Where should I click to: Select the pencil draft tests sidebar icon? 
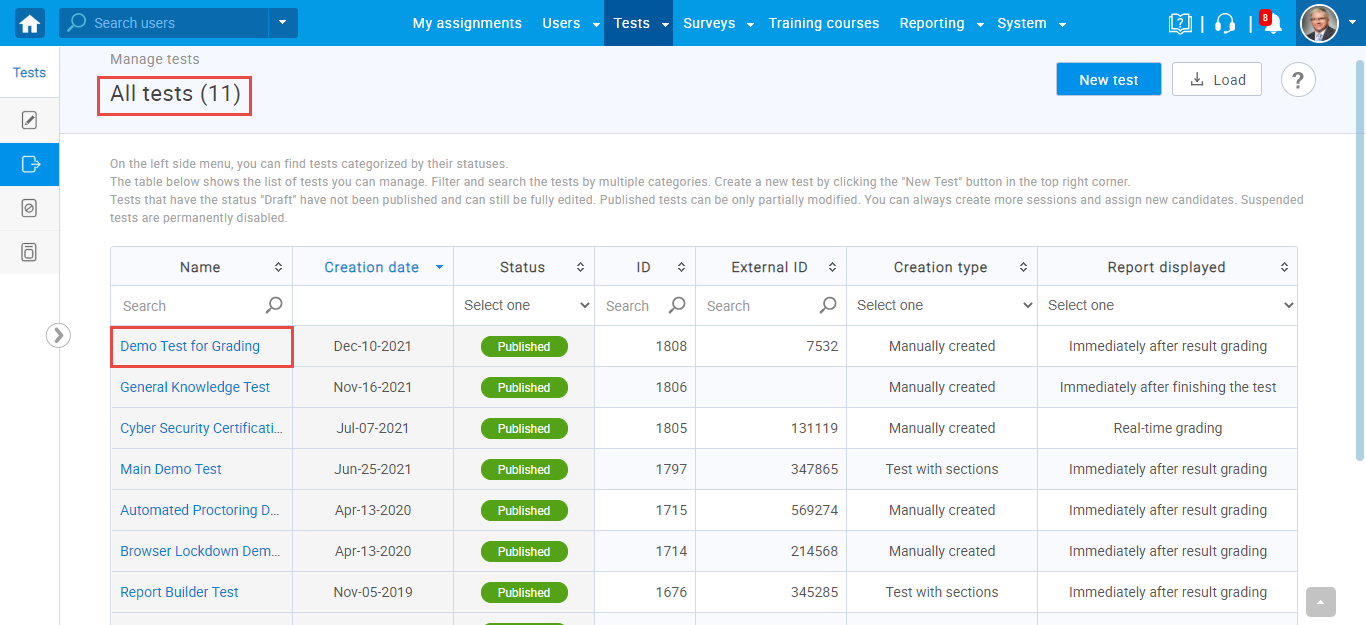[x=29, y=121]
